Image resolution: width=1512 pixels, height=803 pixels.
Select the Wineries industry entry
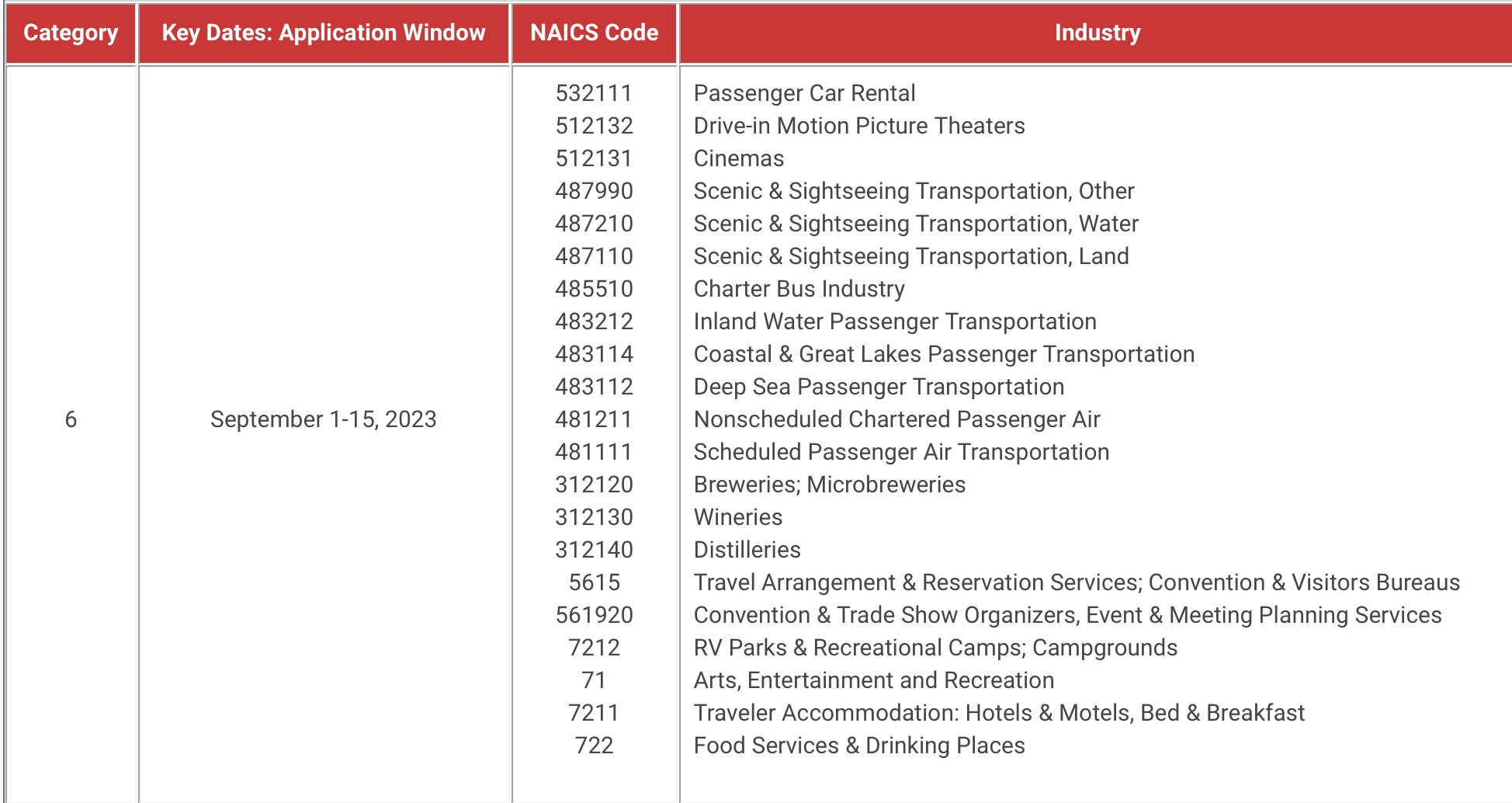tap(737, 517)
